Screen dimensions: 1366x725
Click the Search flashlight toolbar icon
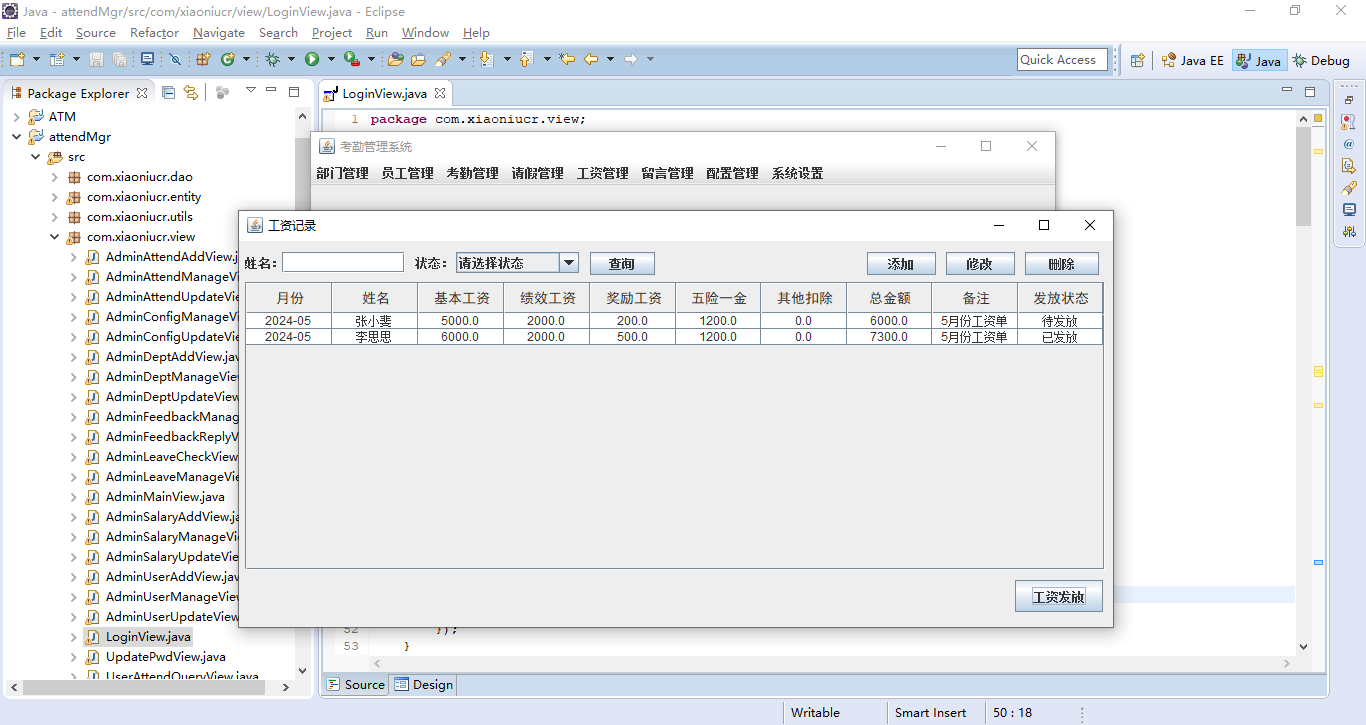(x=443, y=59)
